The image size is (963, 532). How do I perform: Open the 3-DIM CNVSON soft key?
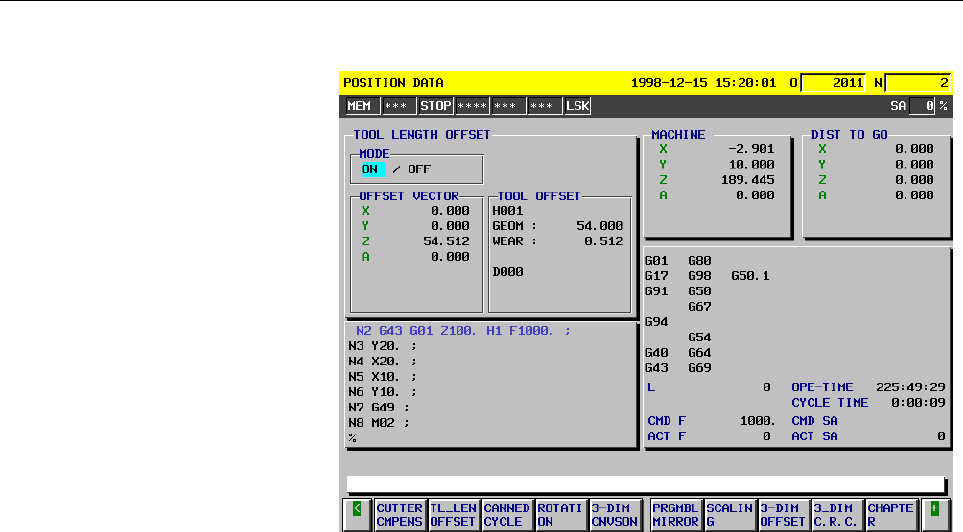click(x=615, y=515)
